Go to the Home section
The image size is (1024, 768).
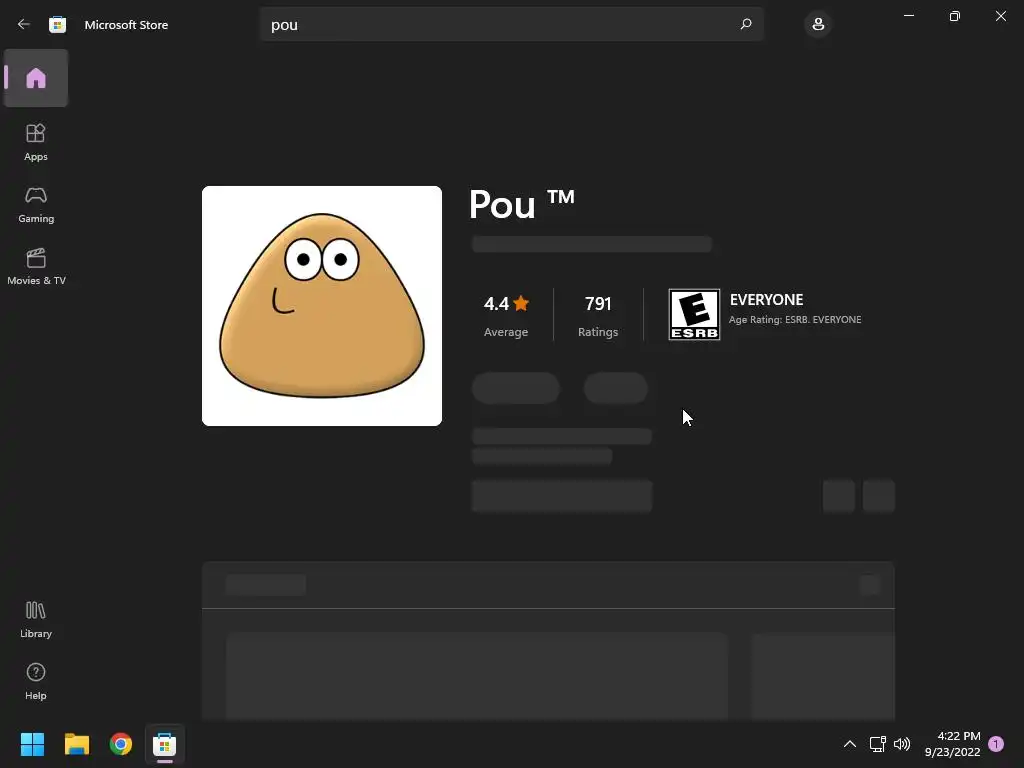coord(36,78)
